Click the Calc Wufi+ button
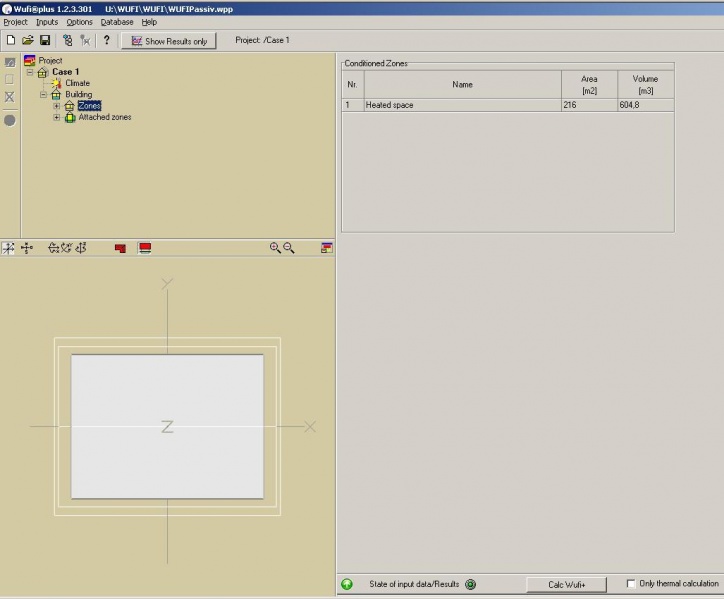The width and height of the screenshot is (724, 599). pos(566,584)
